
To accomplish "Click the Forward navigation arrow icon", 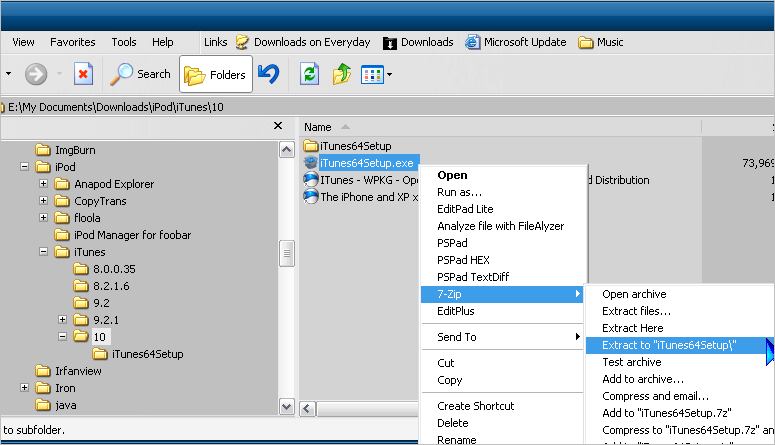I will click(x=36, y=75).
